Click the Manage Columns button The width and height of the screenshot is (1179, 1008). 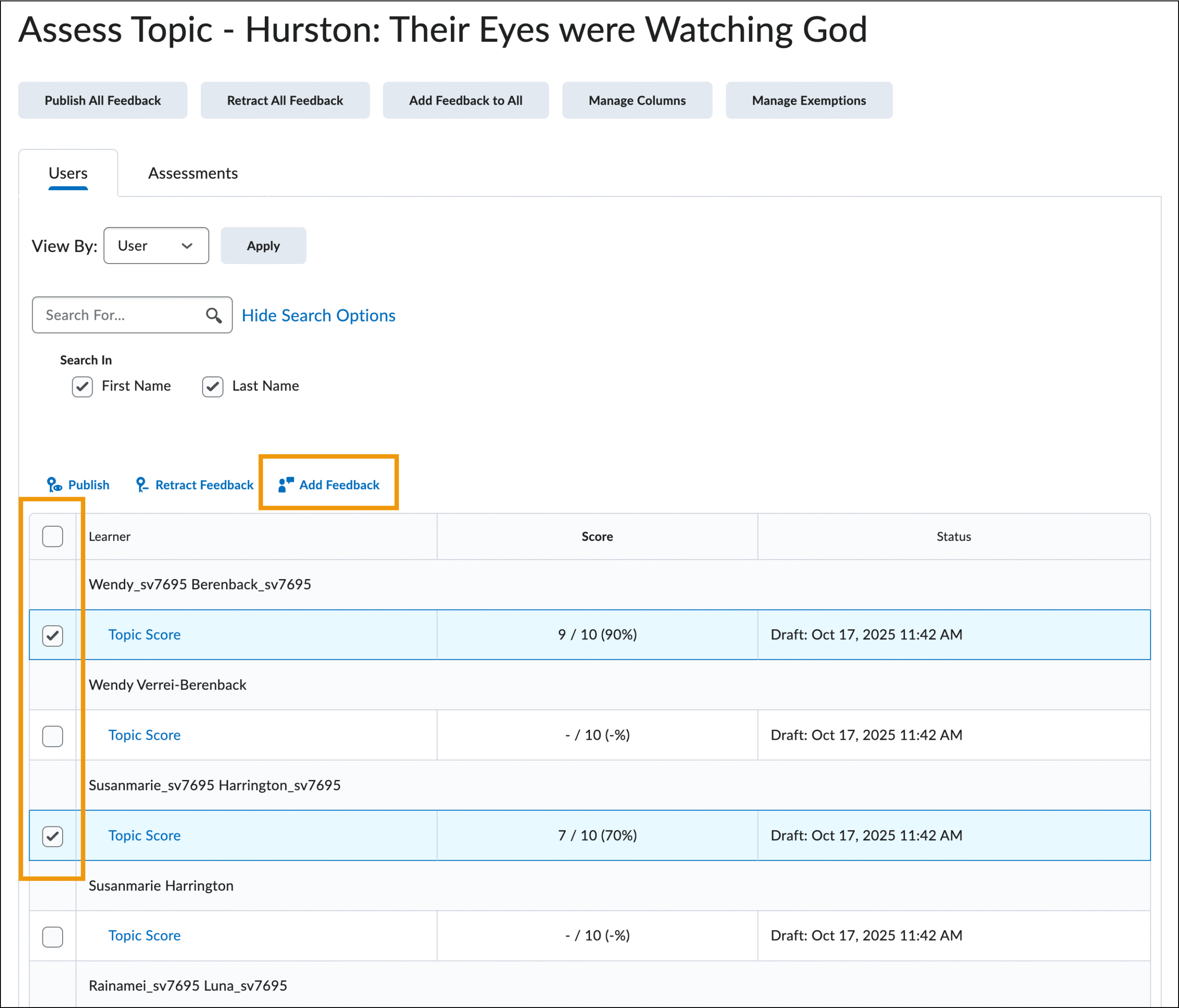click(637, 101)
